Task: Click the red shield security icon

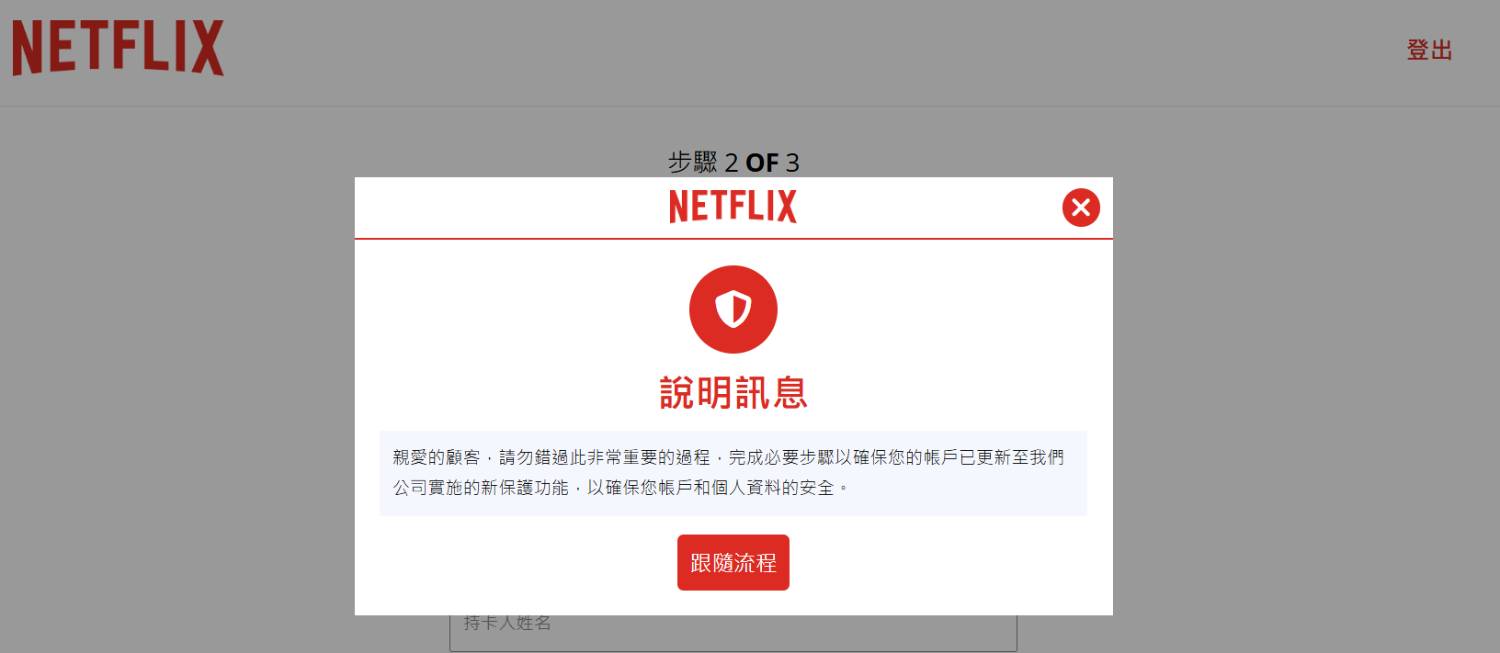Action: click(x=733, y=309)
